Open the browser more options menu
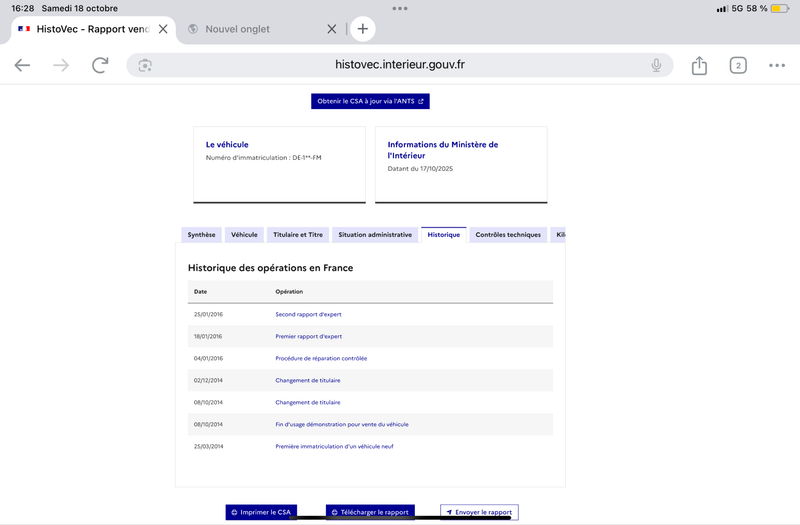Screen dimensions: 800x525 pos(777,66)
